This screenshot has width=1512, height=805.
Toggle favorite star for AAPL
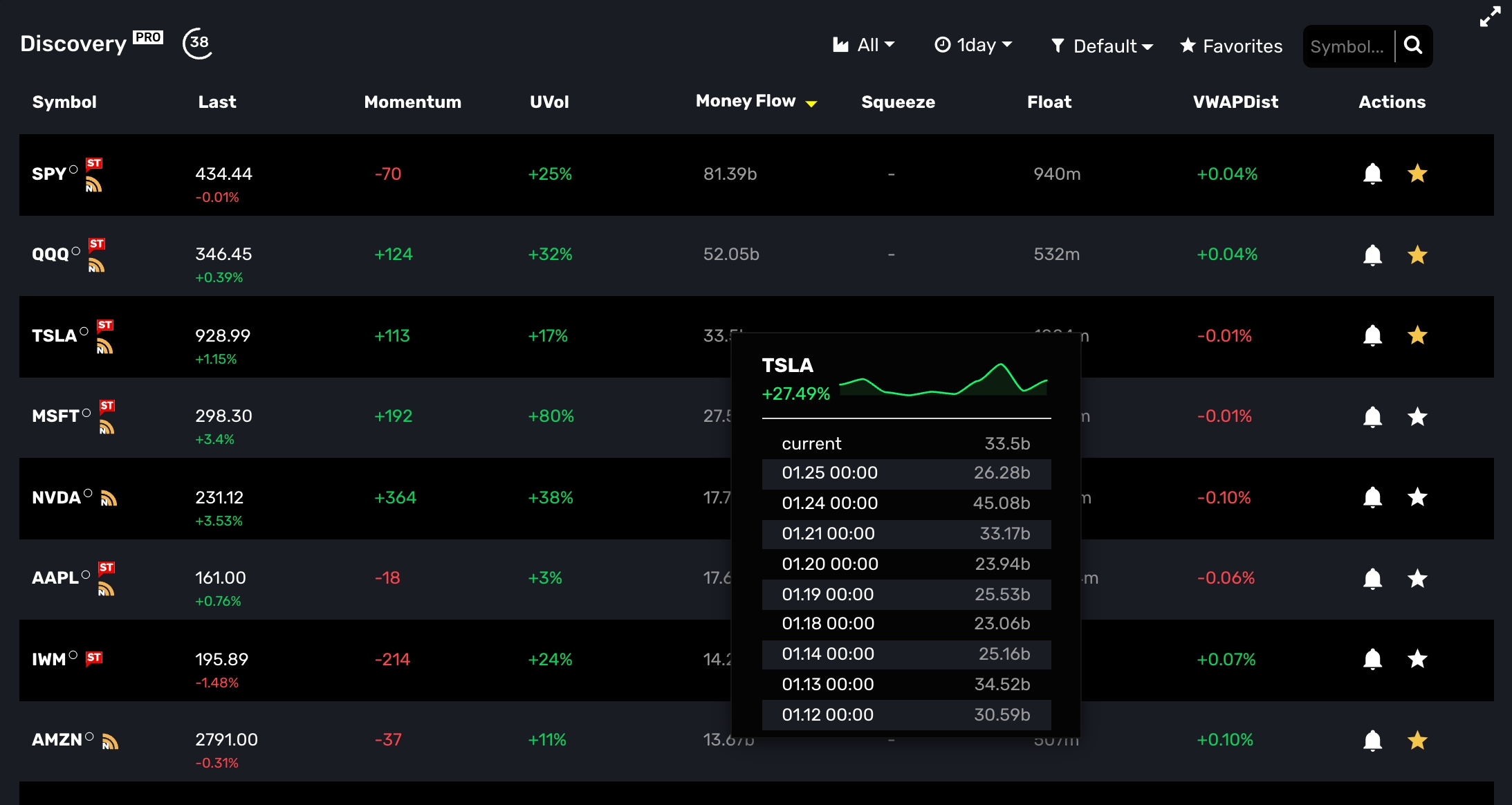tap(1417, 578)
